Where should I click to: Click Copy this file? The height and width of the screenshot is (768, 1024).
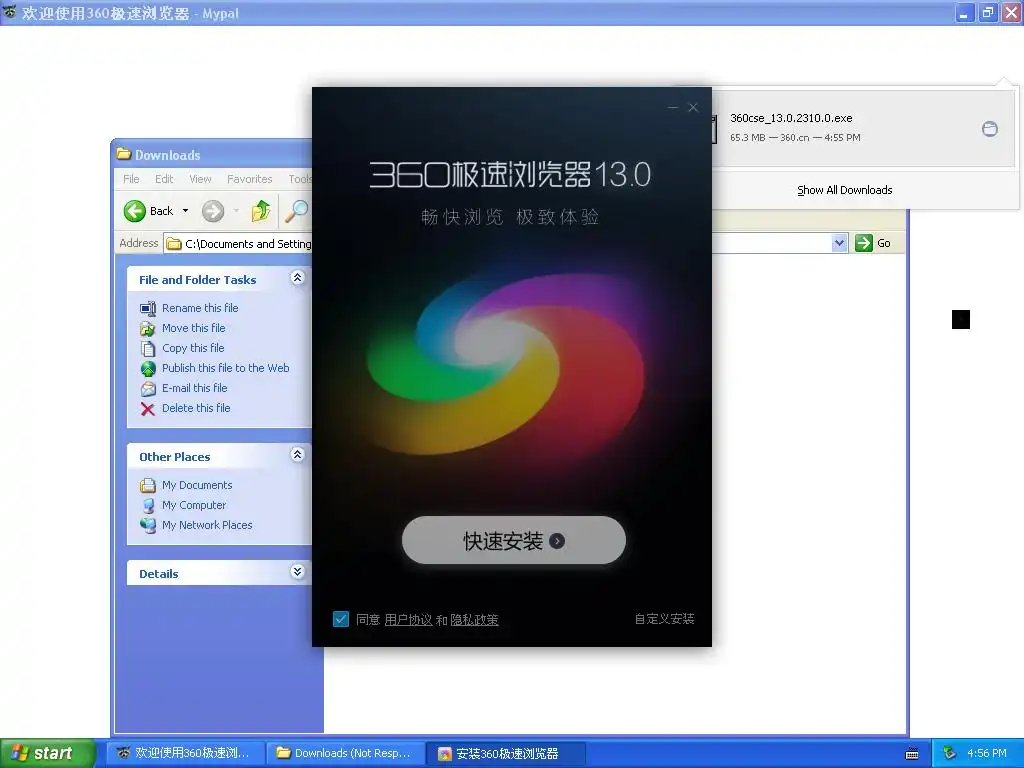coord(193,348)
